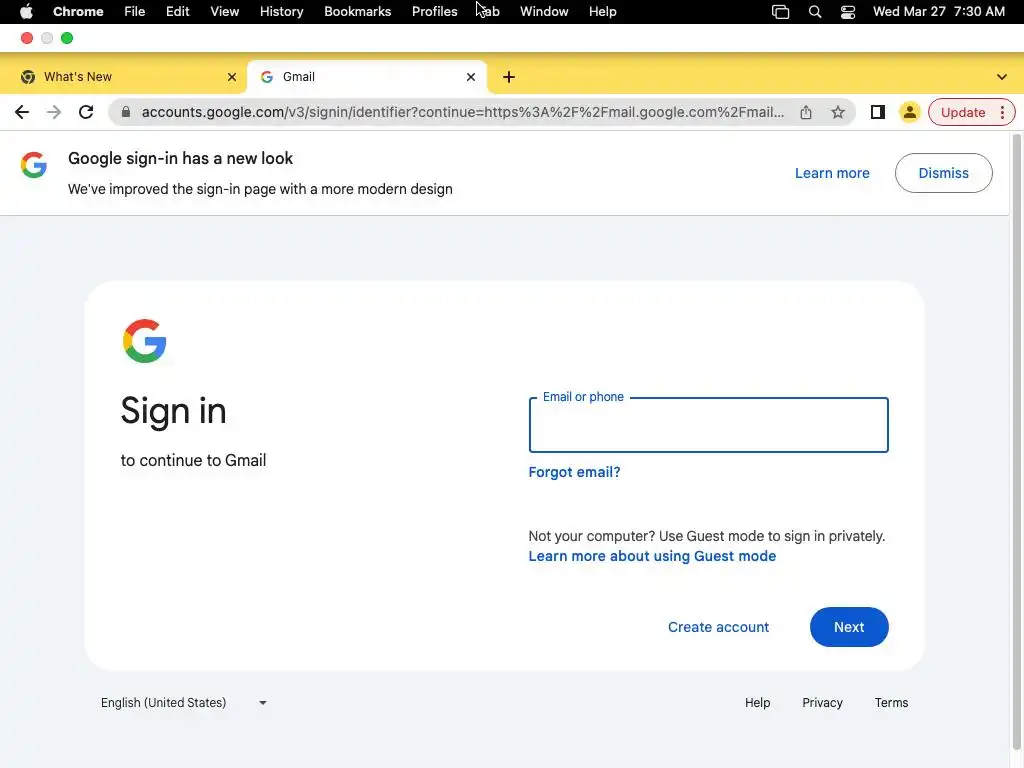This screenshot has height=768, width=1024.
Task: Switch to the Gmail tab
Action: (x=366, y=77)
